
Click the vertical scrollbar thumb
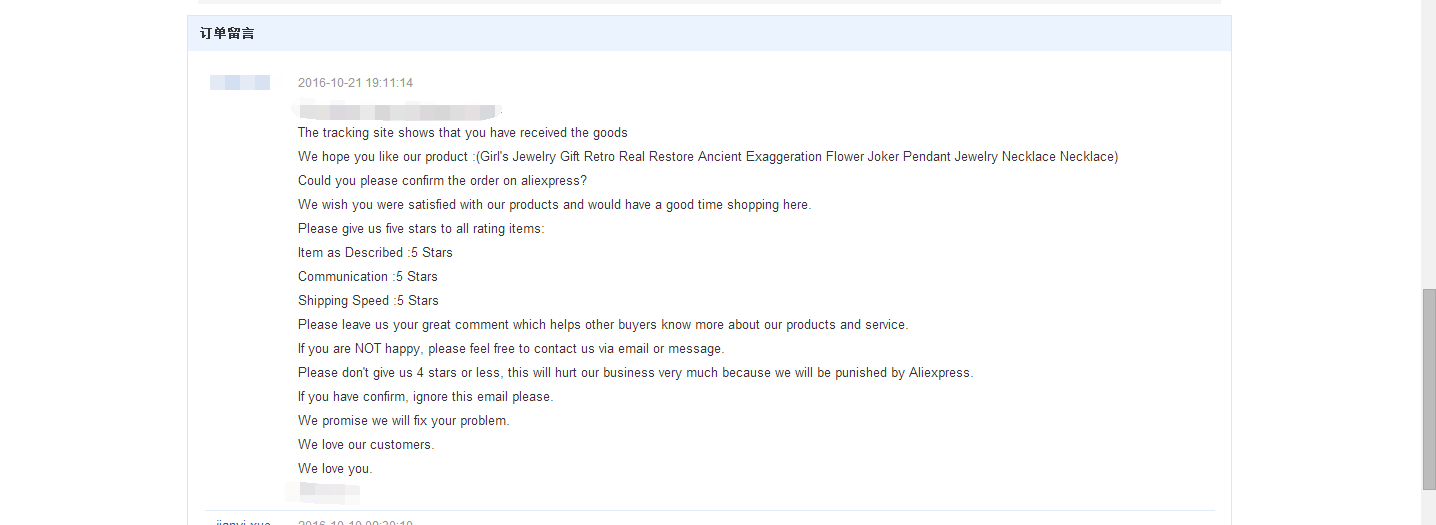(1428, 389)
